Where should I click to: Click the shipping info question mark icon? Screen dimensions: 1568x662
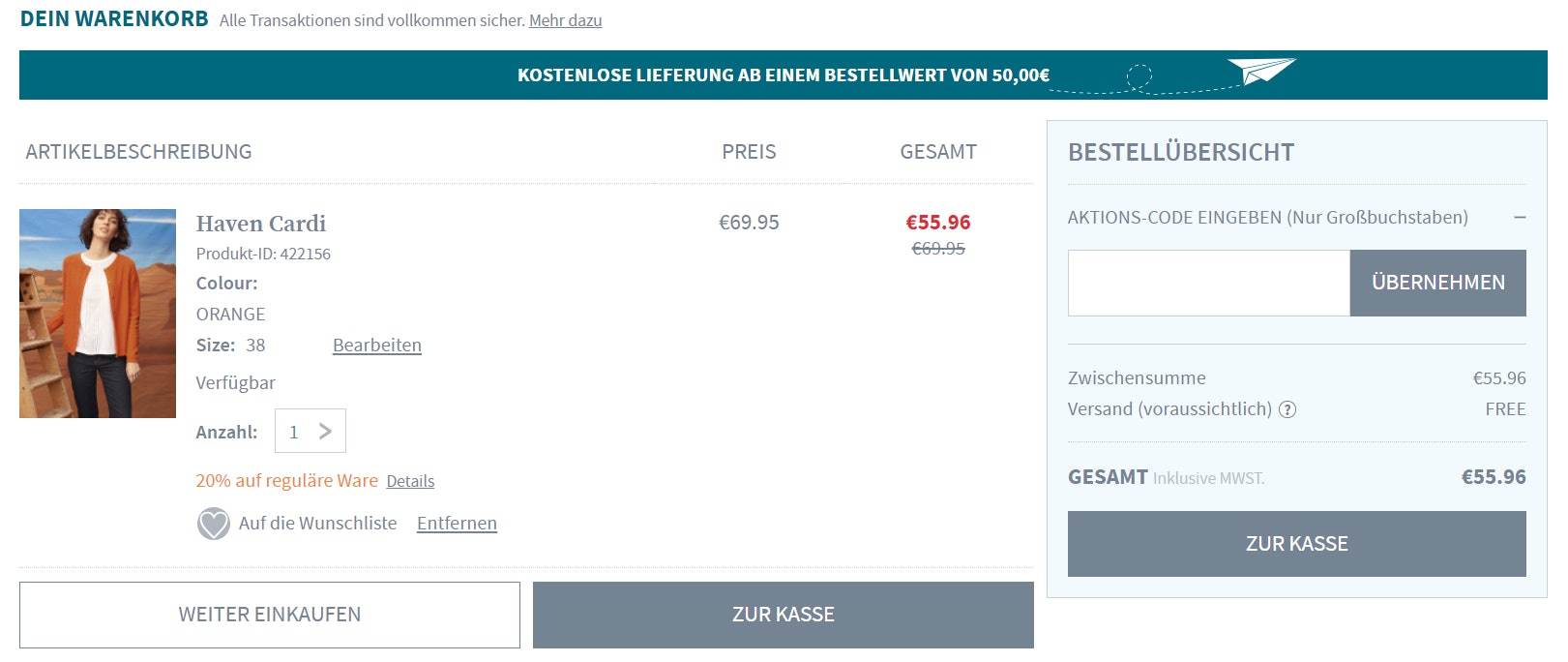pos(1287,409)
